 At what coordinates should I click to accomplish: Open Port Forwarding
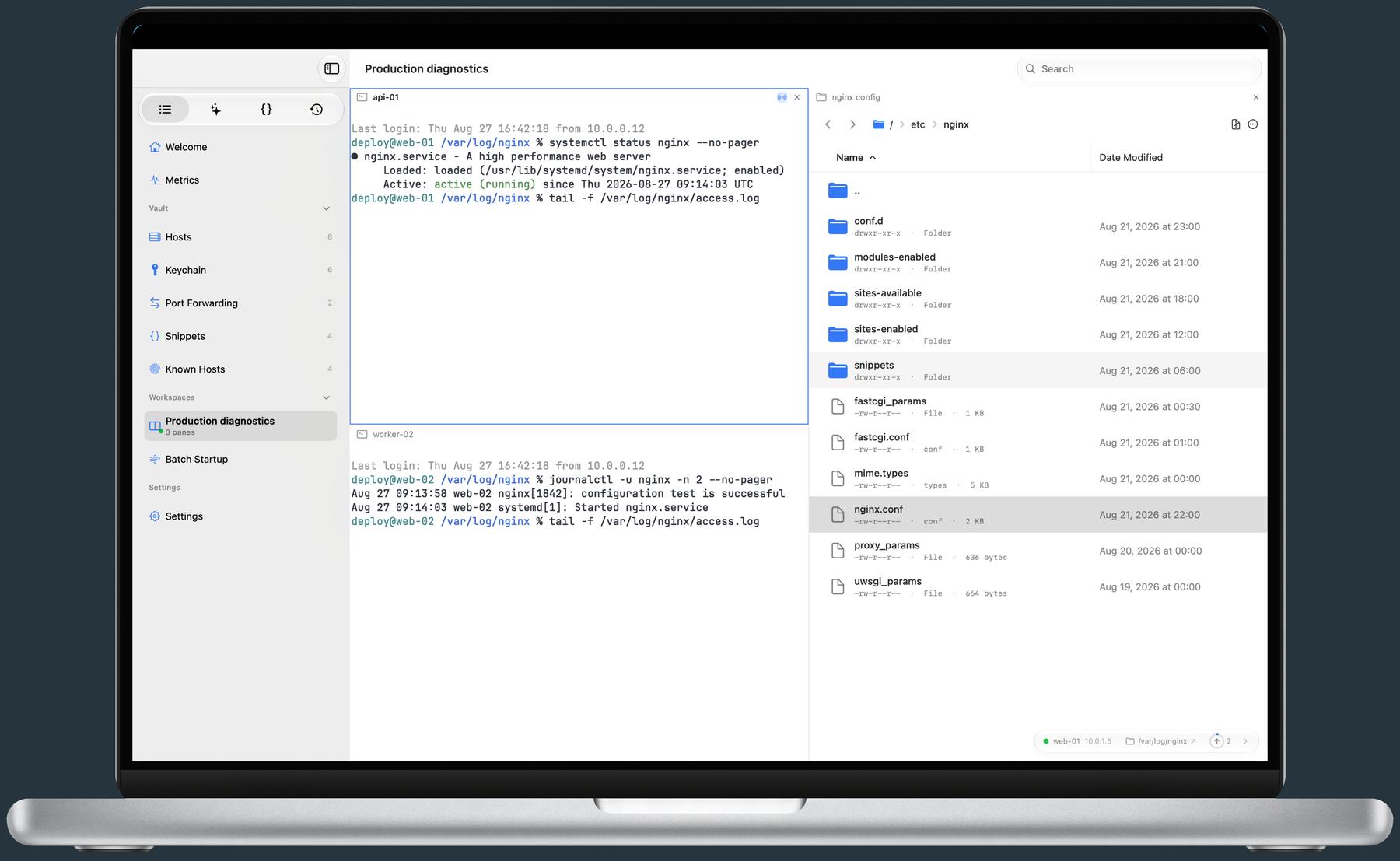click(240, 303)
